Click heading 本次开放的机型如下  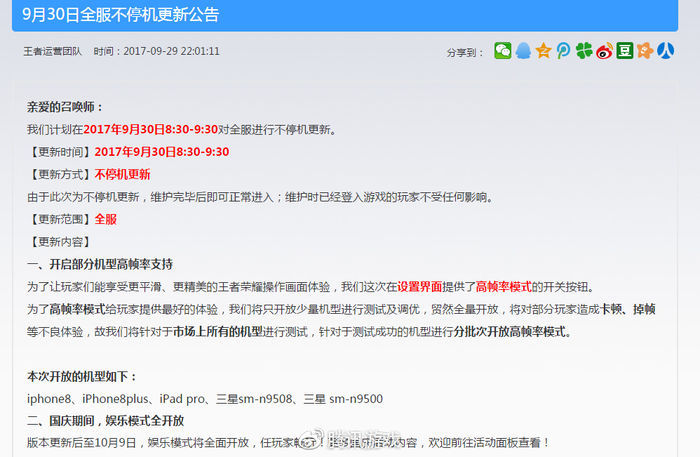click(x=81, y=376)
